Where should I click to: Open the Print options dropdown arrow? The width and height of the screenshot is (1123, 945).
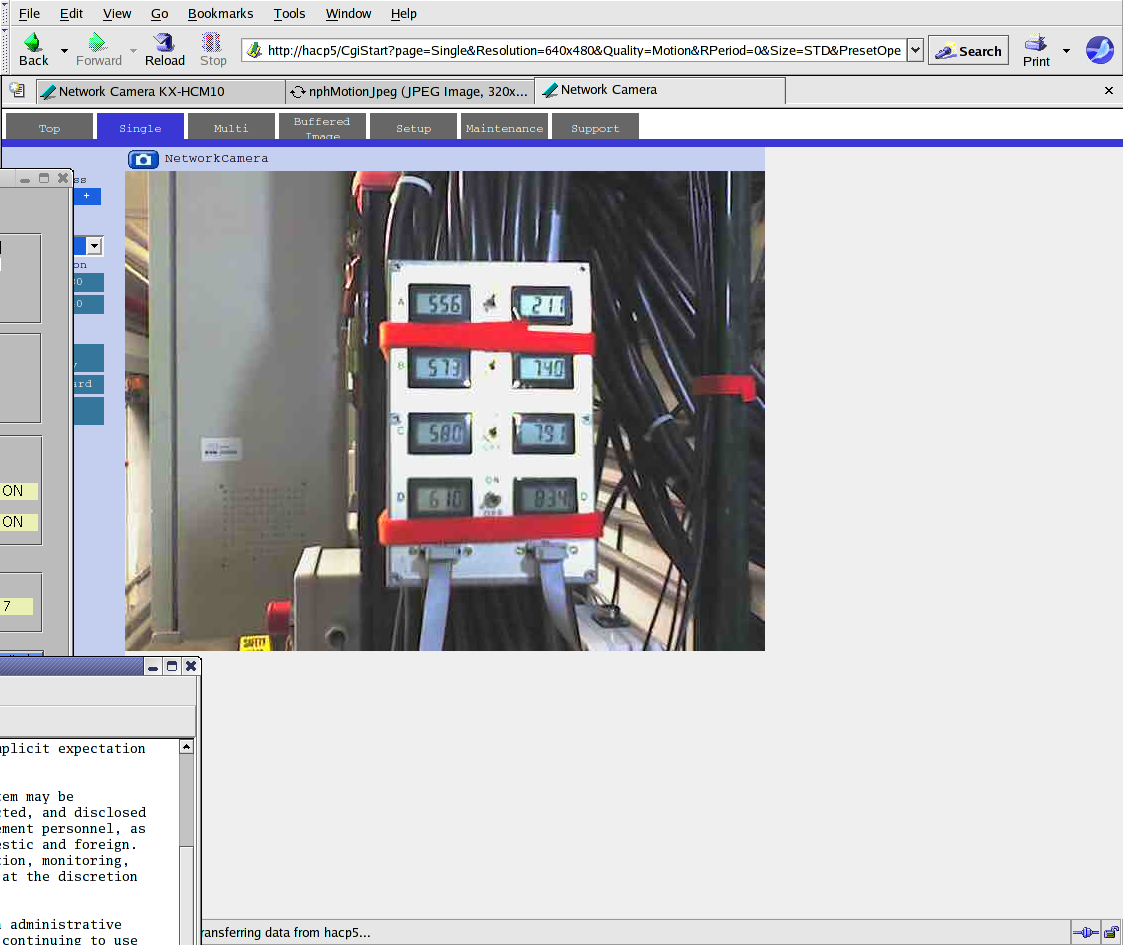coord(1066,51)
